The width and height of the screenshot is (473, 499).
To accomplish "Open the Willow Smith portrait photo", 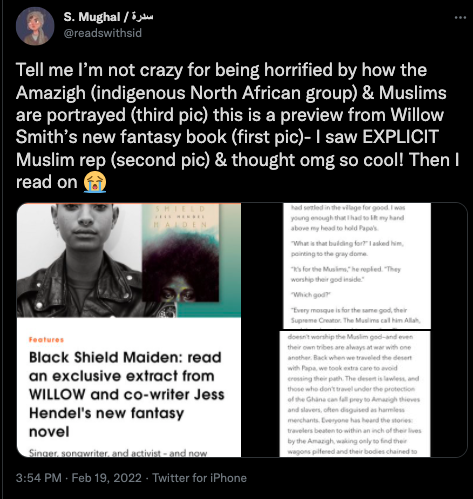I will tap(79, 260).
